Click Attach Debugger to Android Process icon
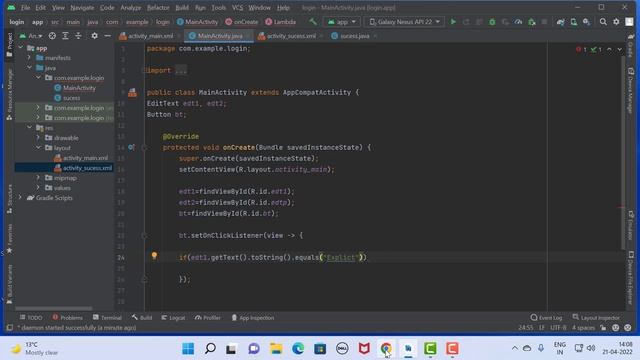 (x=531, y=22)
